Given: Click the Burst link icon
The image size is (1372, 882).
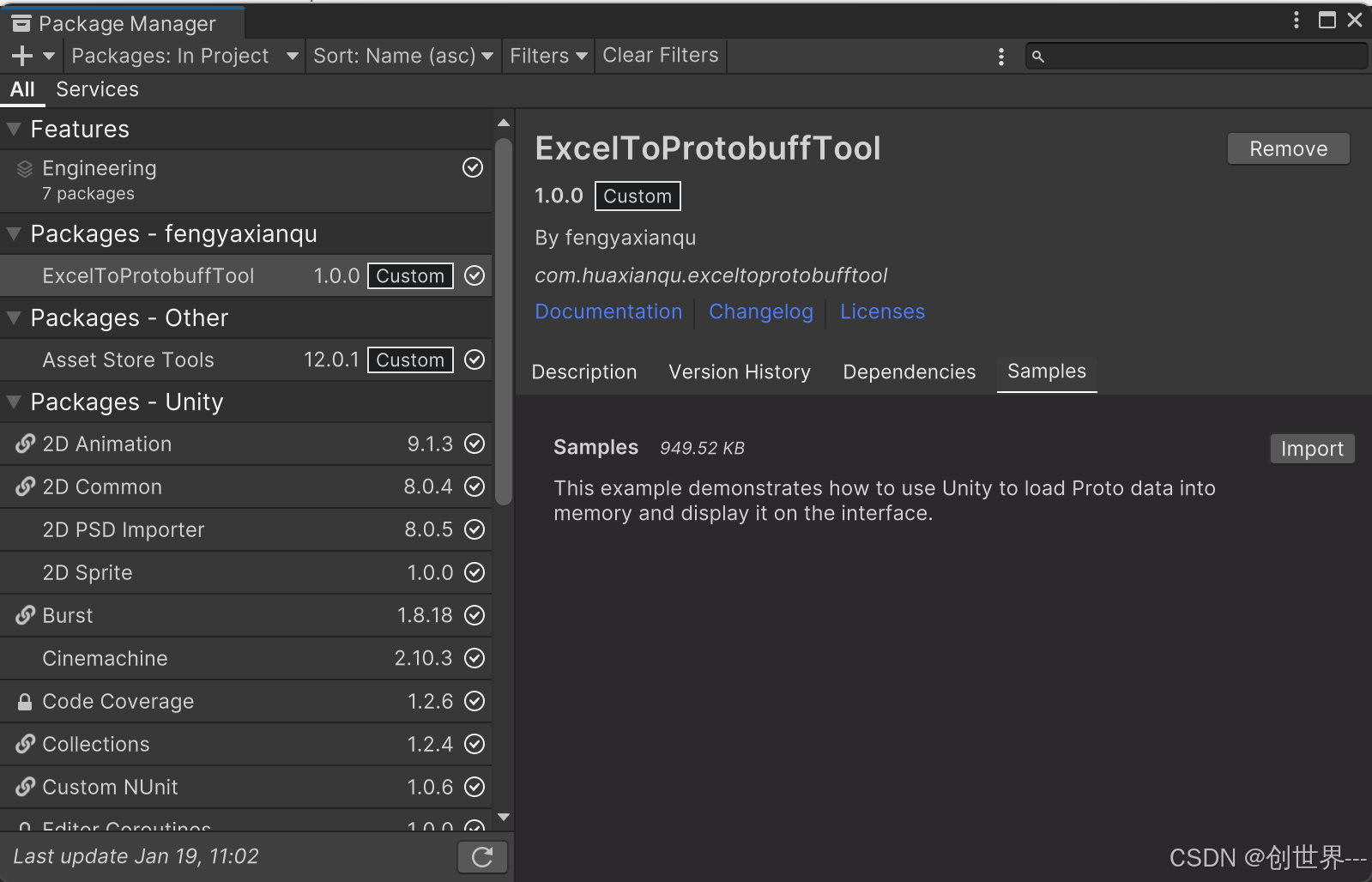Looking at the screenshot, I should click(26, 615).
